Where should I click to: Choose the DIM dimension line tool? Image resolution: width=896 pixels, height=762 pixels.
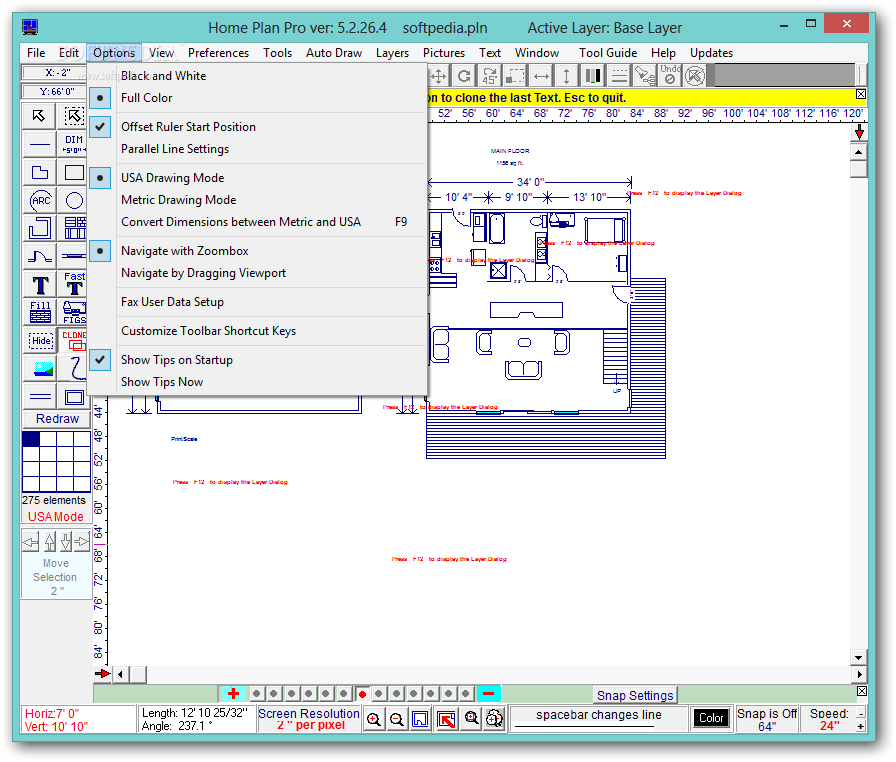pyautogui.click(x=74, y=144)
